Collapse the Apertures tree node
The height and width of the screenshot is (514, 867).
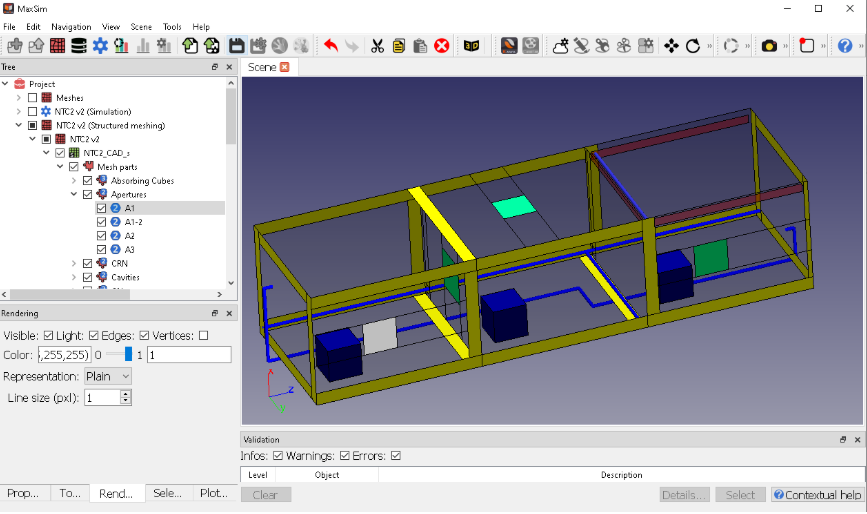click(74, 195)
